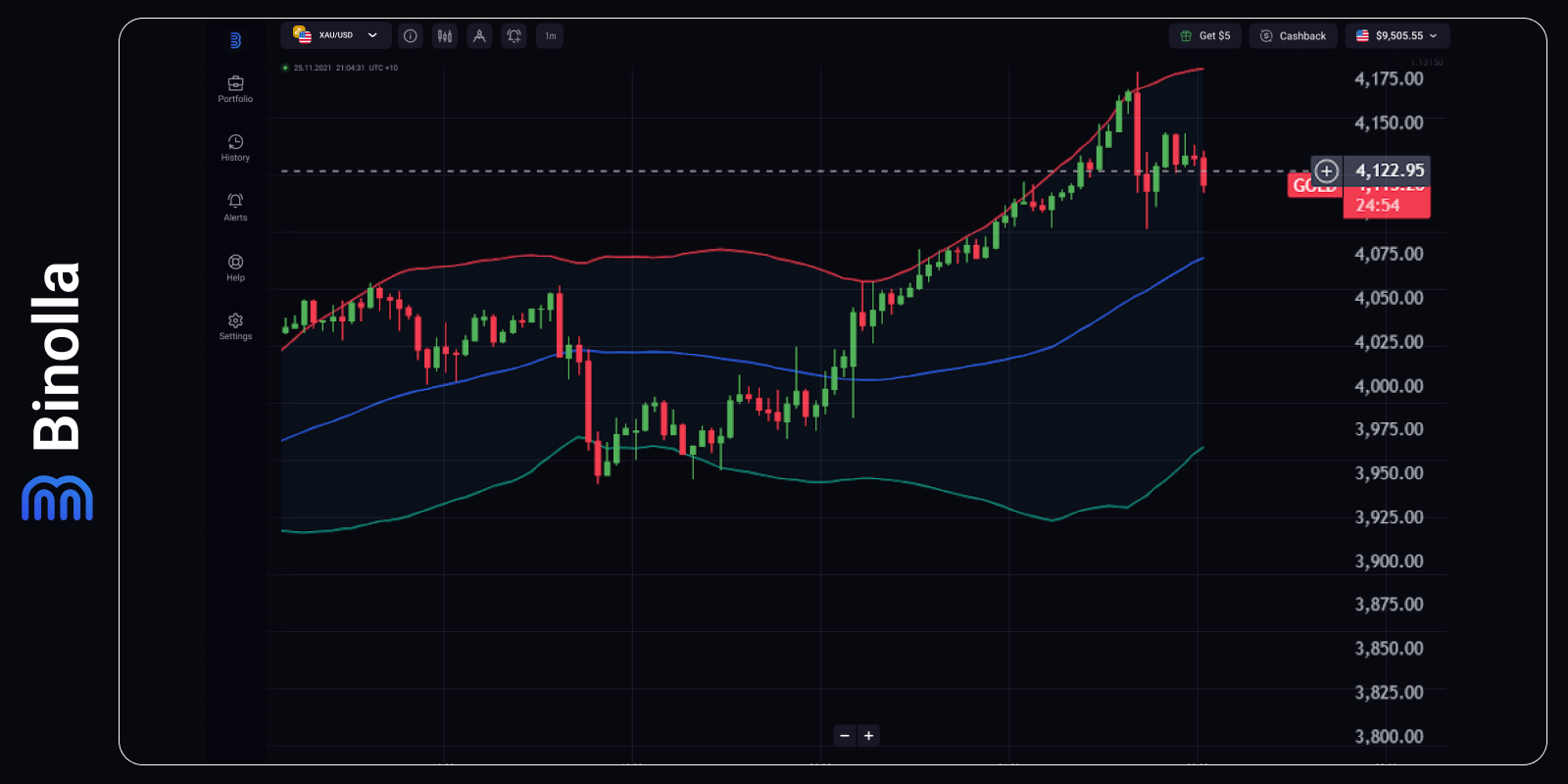Open trade History from the sidebar
The image size is (1568, 784).
point(235,148)
